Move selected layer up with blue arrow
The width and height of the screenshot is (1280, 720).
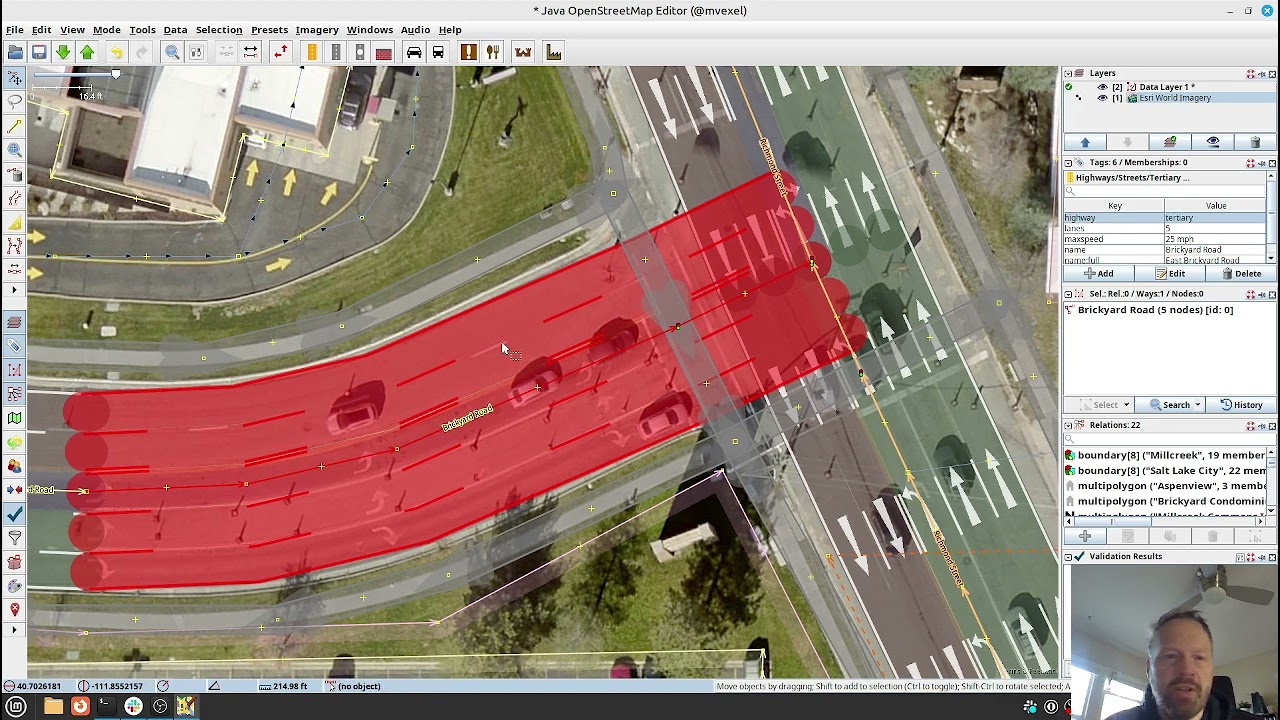coord(1085,143)
